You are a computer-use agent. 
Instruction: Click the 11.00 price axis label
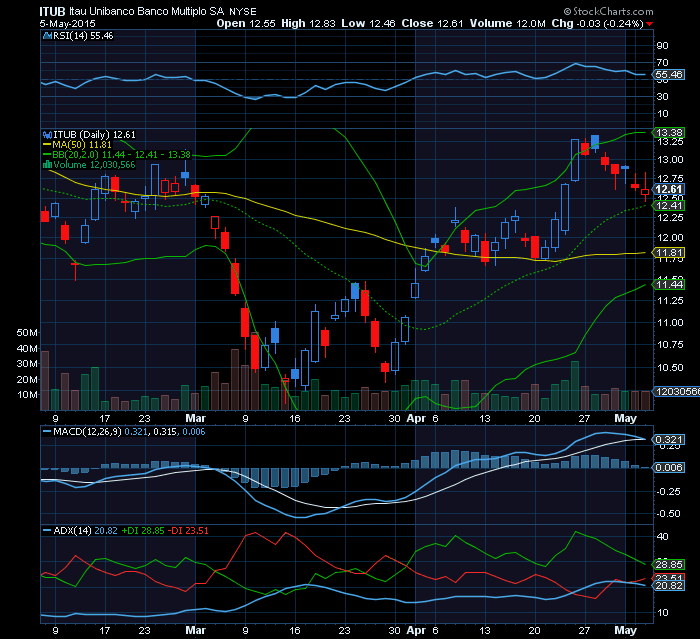670,322
